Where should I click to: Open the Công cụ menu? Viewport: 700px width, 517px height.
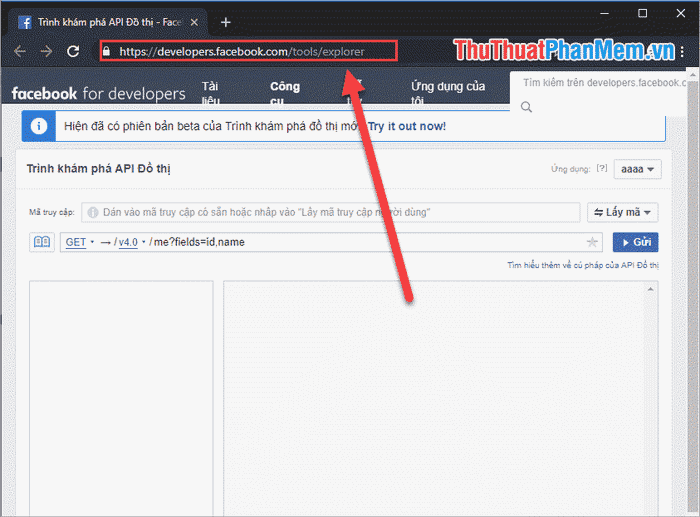tap(285, 92)
